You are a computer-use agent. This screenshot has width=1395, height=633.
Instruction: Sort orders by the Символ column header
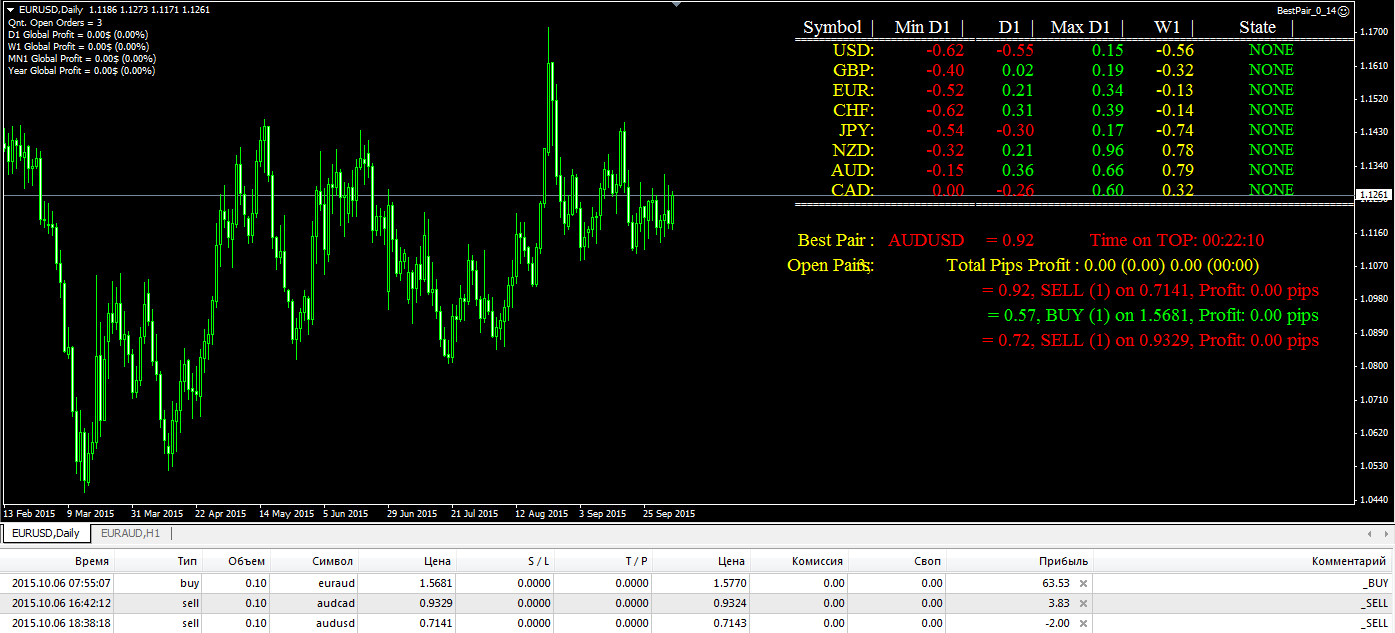(333, 561)
